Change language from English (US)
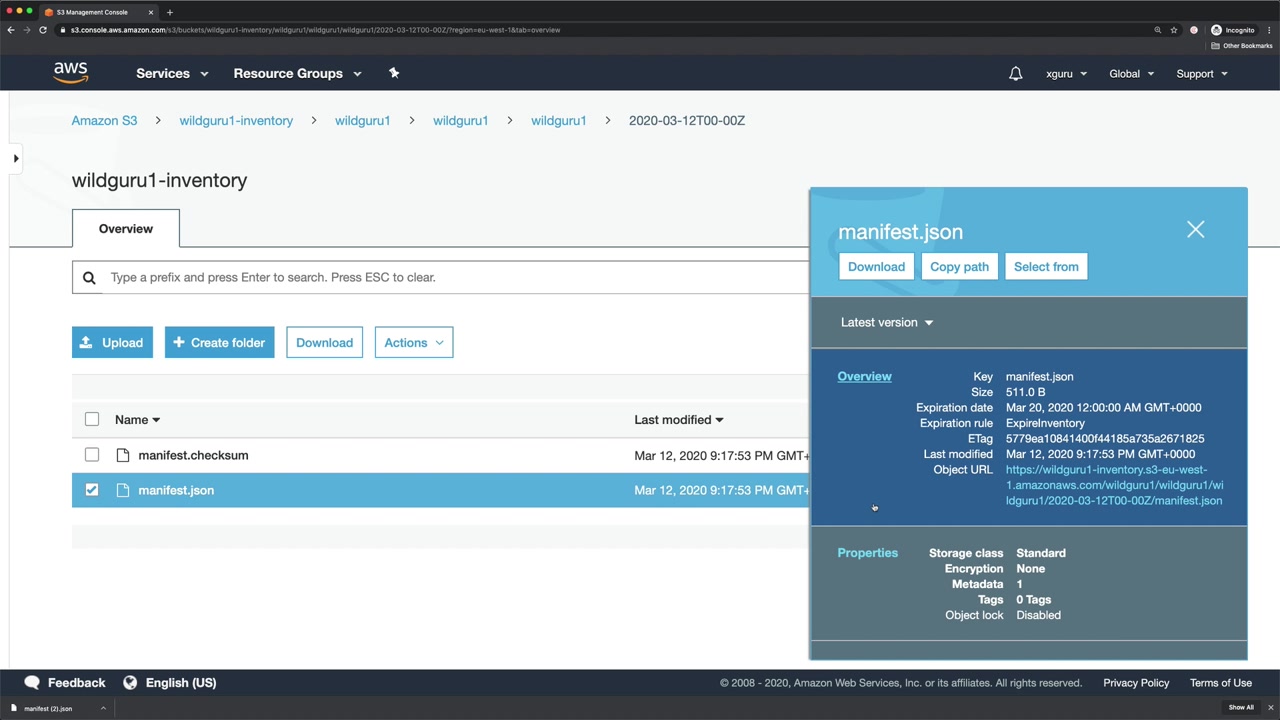The width and height of the screenshot is (1280, 720). pyautogui.click(x=169, y=682)
